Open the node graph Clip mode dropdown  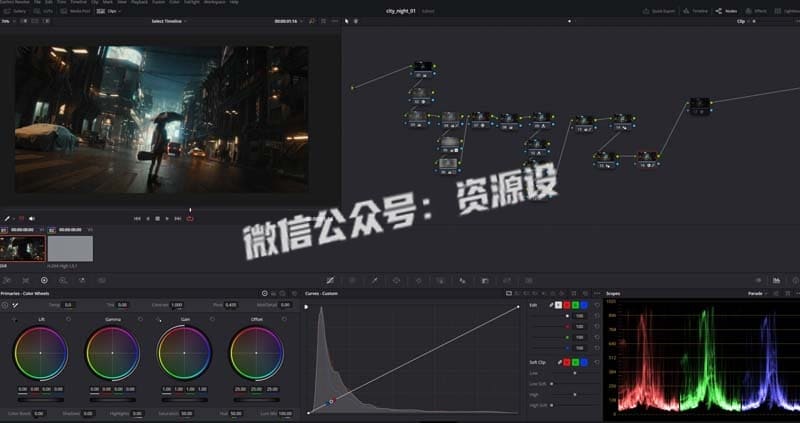click(743, 21)
